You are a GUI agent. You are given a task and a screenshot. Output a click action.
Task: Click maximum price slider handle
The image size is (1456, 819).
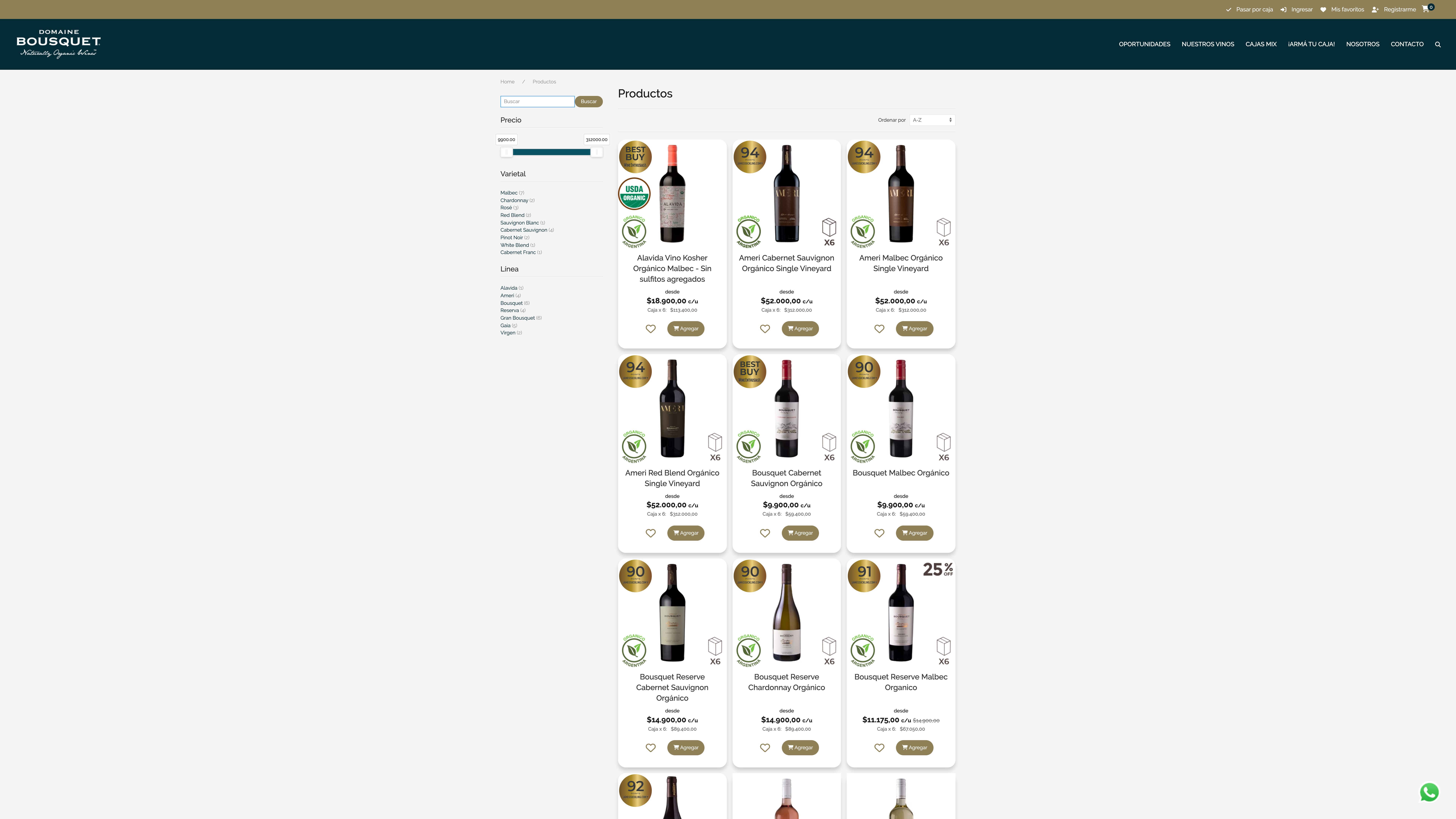coord(596,152)
